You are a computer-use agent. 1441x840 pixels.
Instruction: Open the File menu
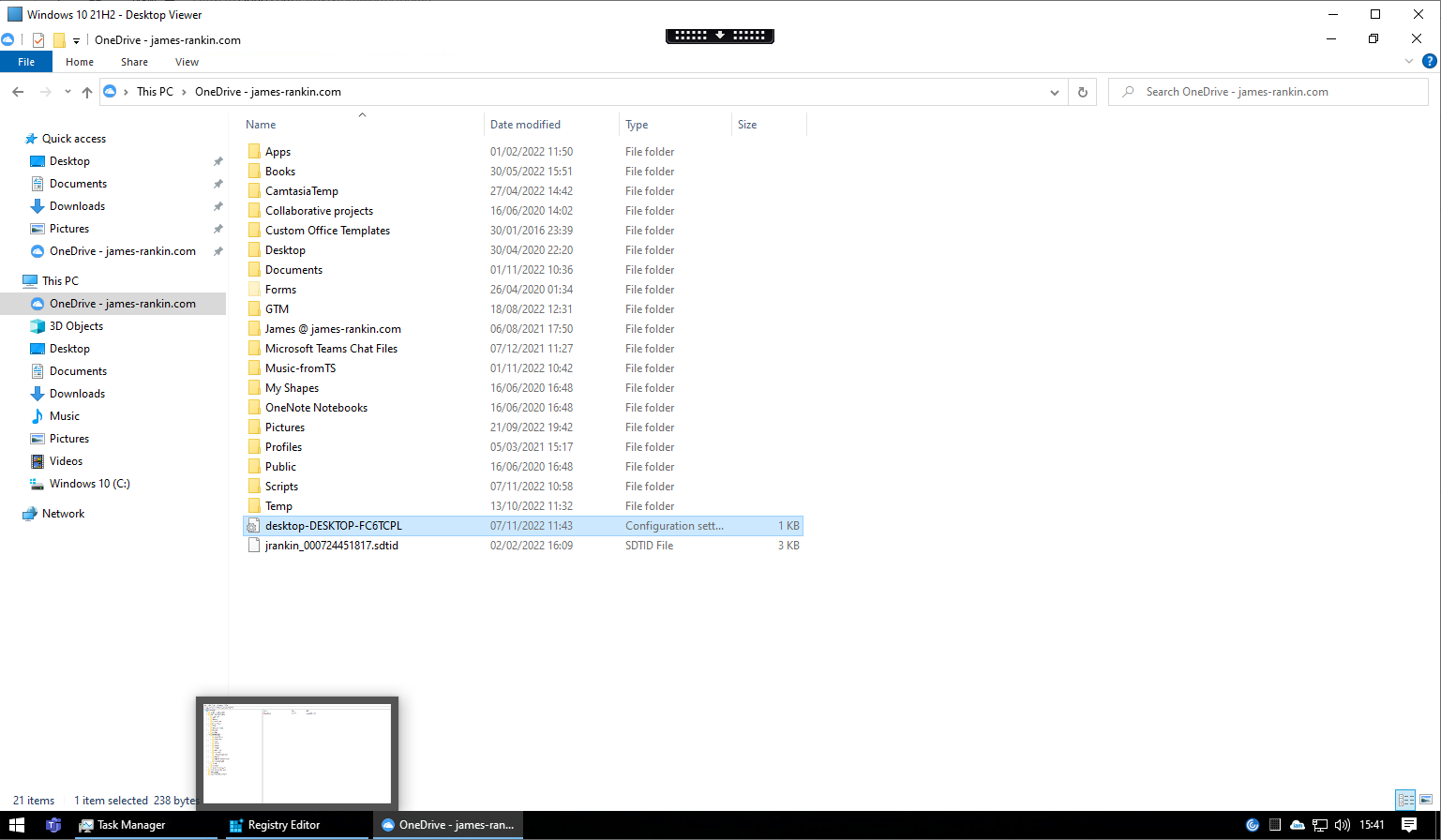26,62
